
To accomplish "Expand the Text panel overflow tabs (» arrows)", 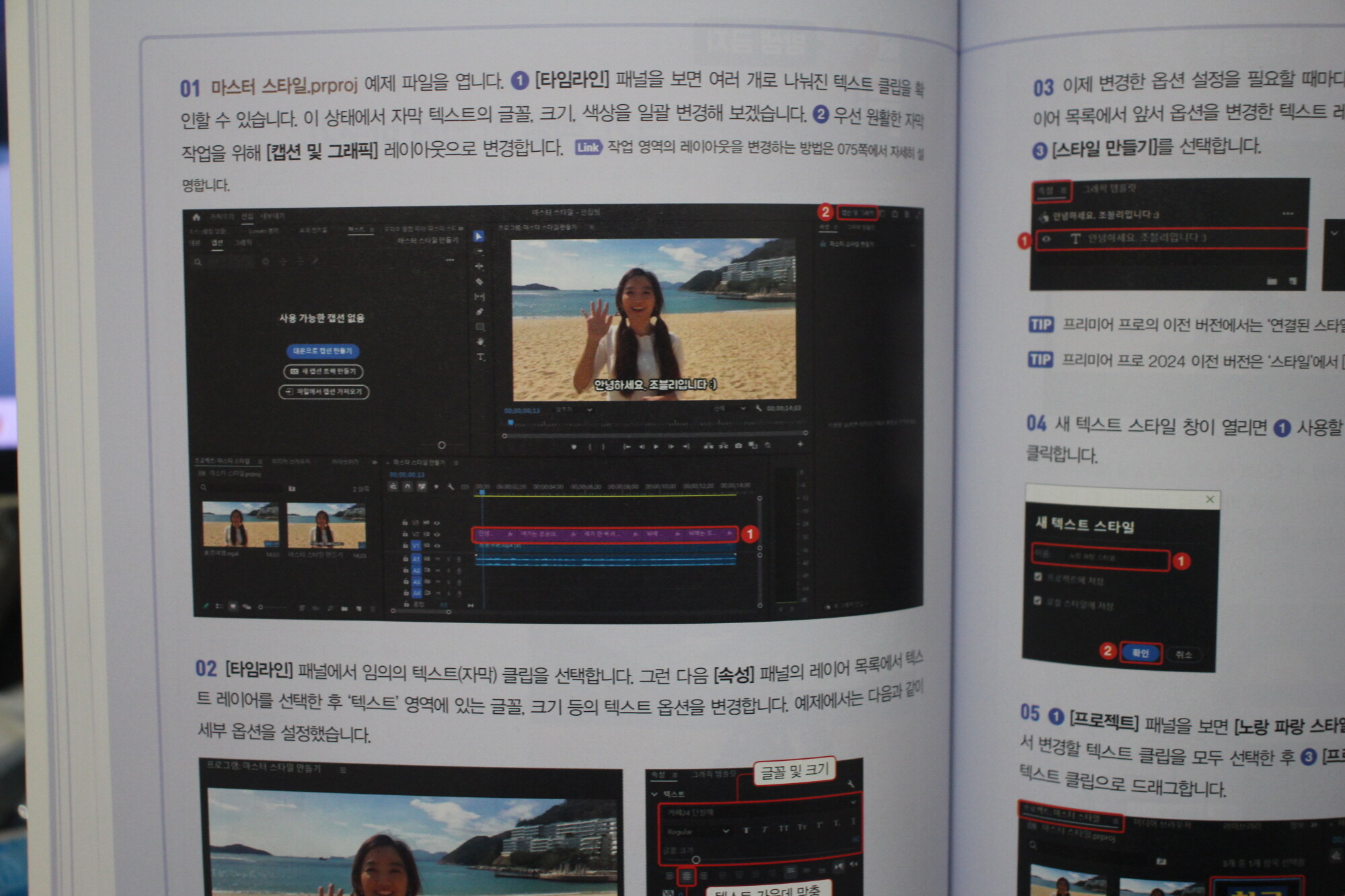I will tap(460, 229).
